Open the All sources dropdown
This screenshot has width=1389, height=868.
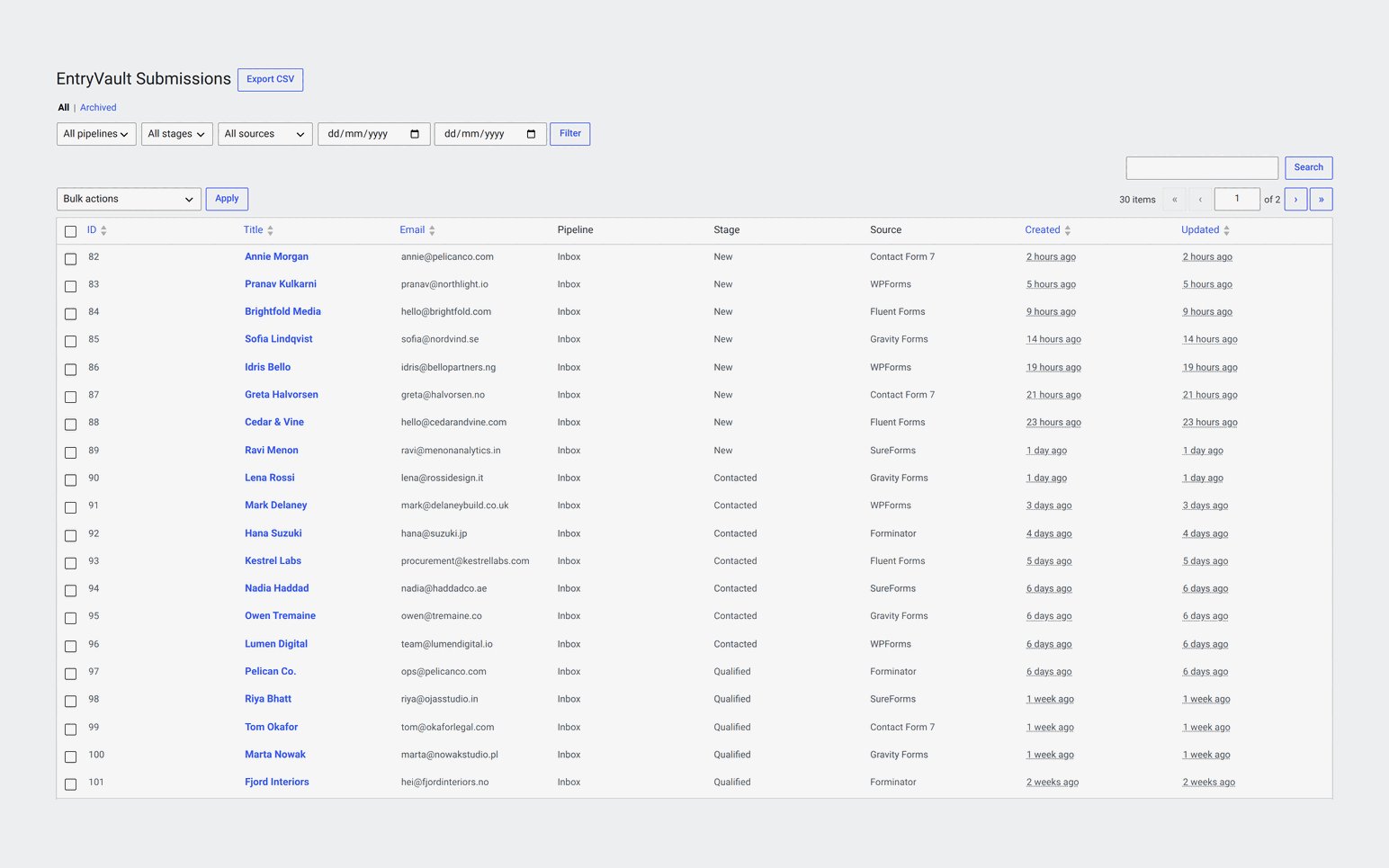click(x=264, y=134)
